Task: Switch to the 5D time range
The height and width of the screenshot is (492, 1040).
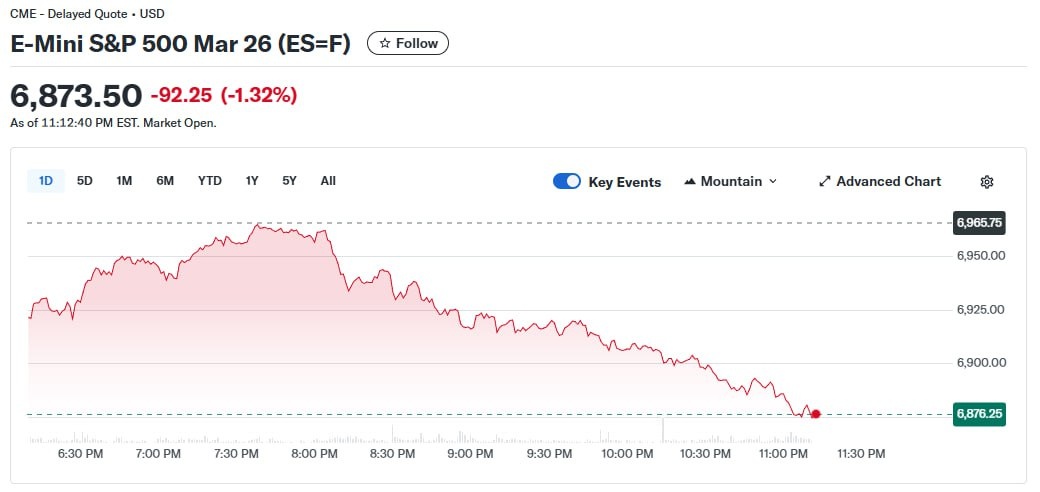Action: [x=85, y=181]
